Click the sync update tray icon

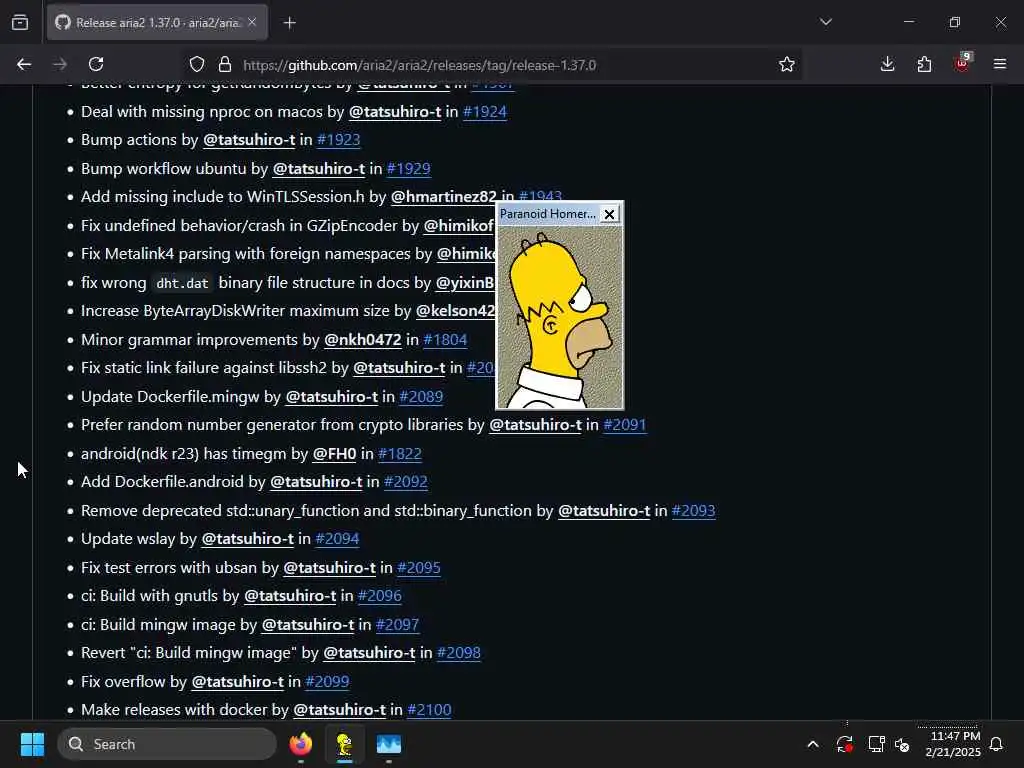(844, 744)
